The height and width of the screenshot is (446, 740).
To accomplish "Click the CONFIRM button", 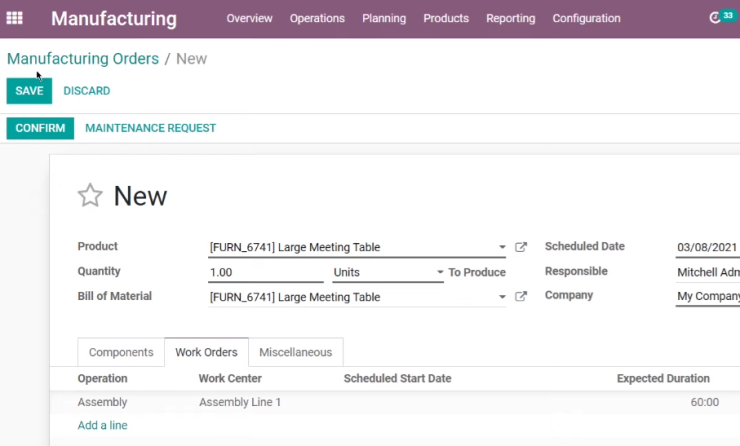I will pos(40,128).
